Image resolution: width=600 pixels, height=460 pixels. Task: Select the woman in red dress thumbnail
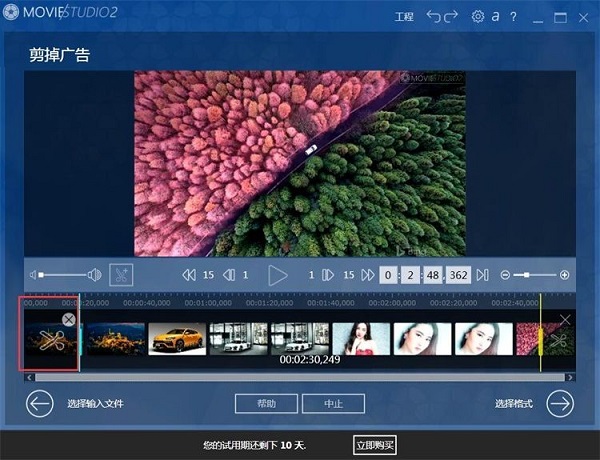tap(361, 339)
